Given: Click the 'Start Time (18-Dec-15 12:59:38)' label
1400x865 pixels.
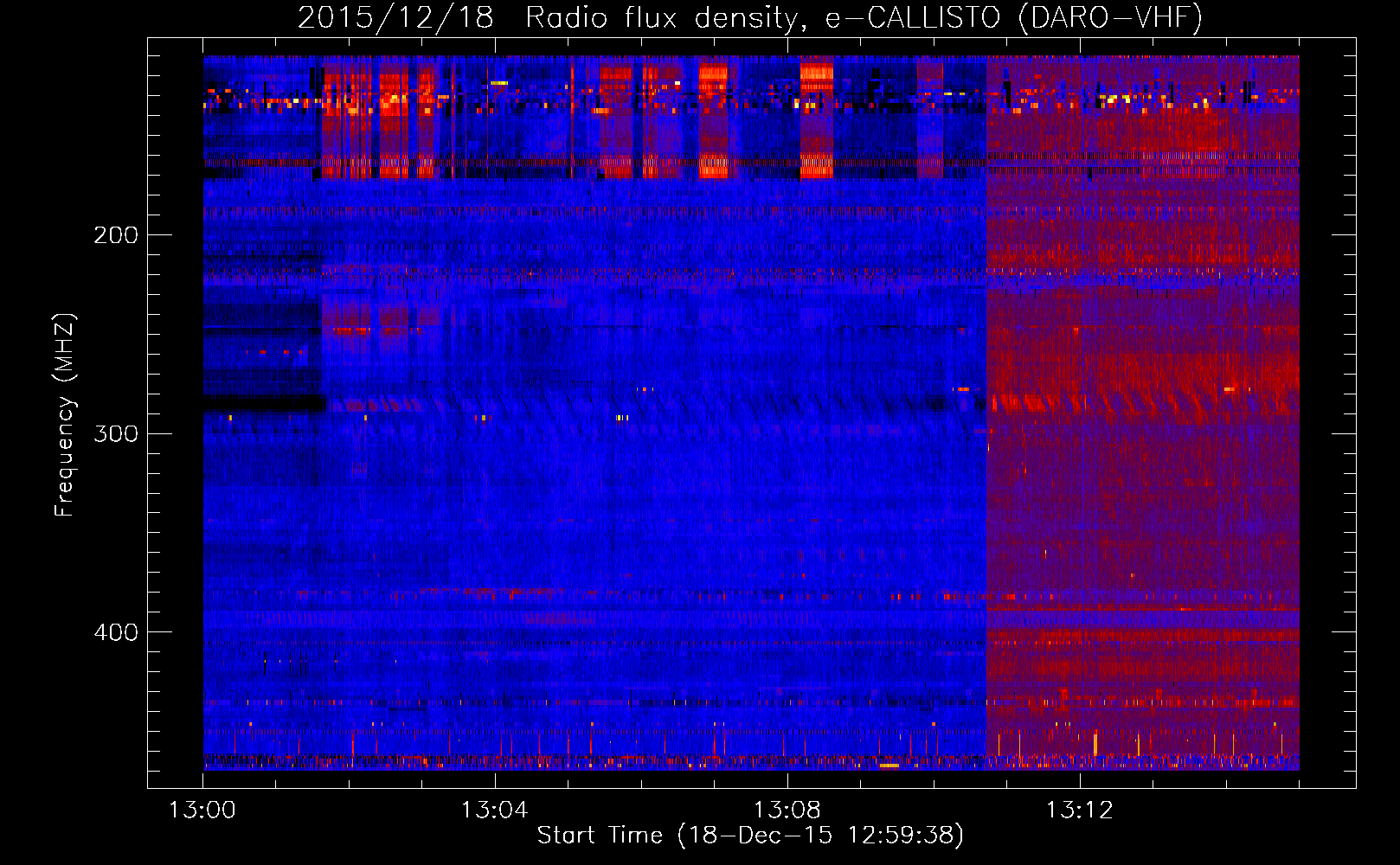Looking at the screenshot, I should pyautogui.click(x=750, y=836).
